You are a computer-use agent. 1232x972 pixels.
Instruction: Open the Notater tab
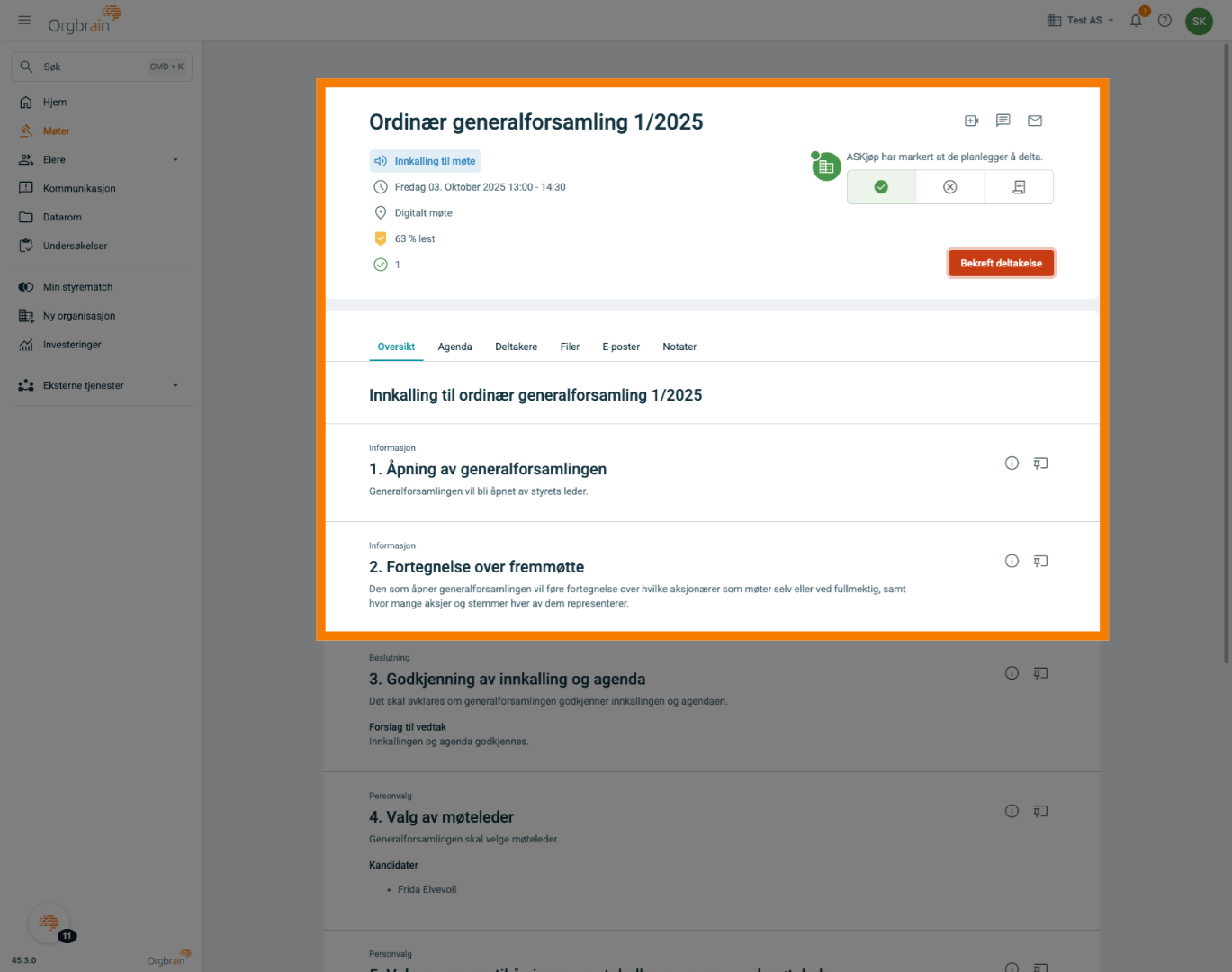[679, 347]
